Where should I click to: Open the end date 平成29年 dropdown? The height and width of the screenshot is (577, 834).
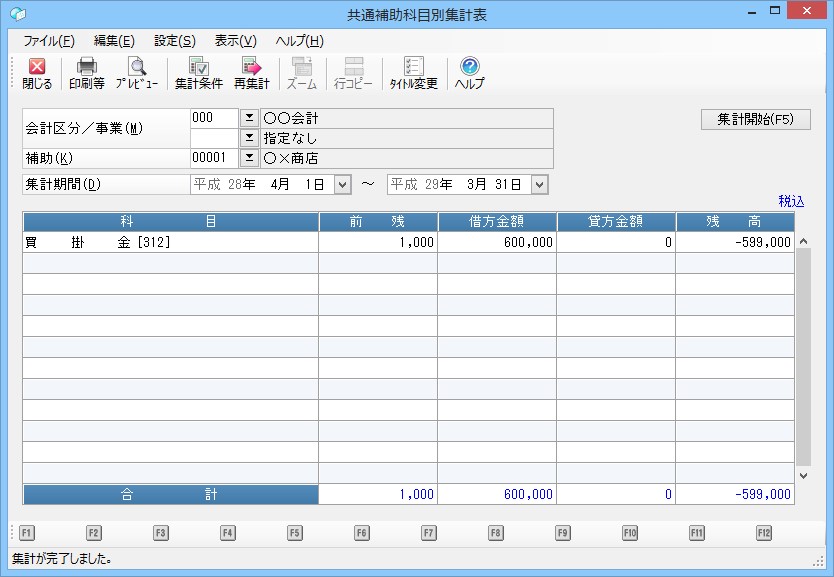click(x=540, y=185)
